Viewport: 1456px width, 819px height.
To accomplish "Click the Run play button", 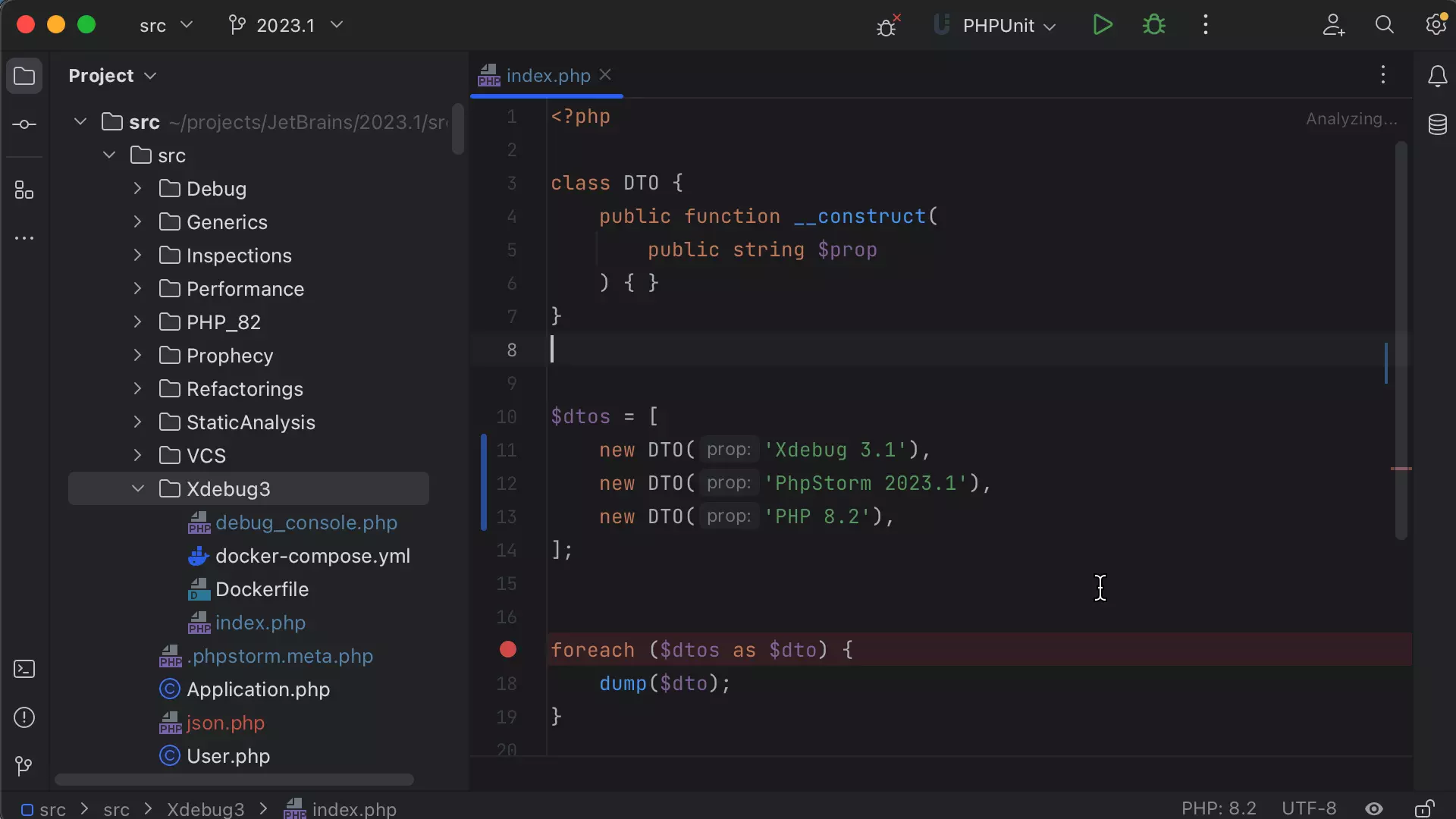I will [x=1103, y=25].
